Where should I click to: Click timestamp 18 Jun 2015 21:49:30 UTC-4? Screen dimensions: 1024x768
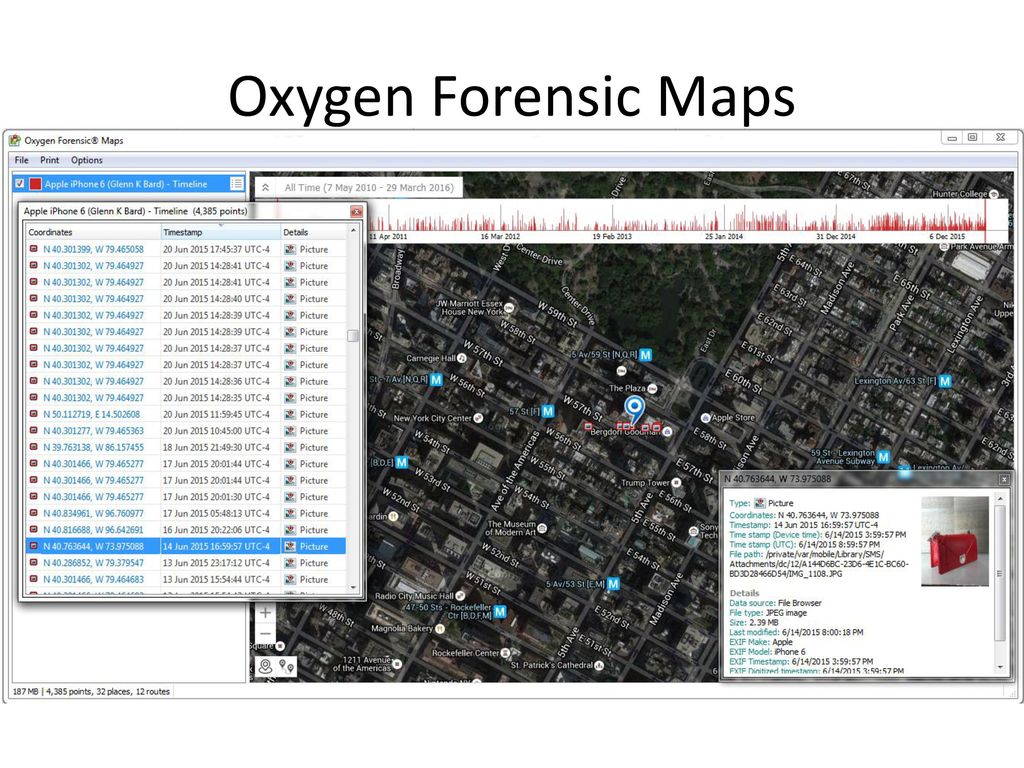pyautogui.click(x=216, y=447)
